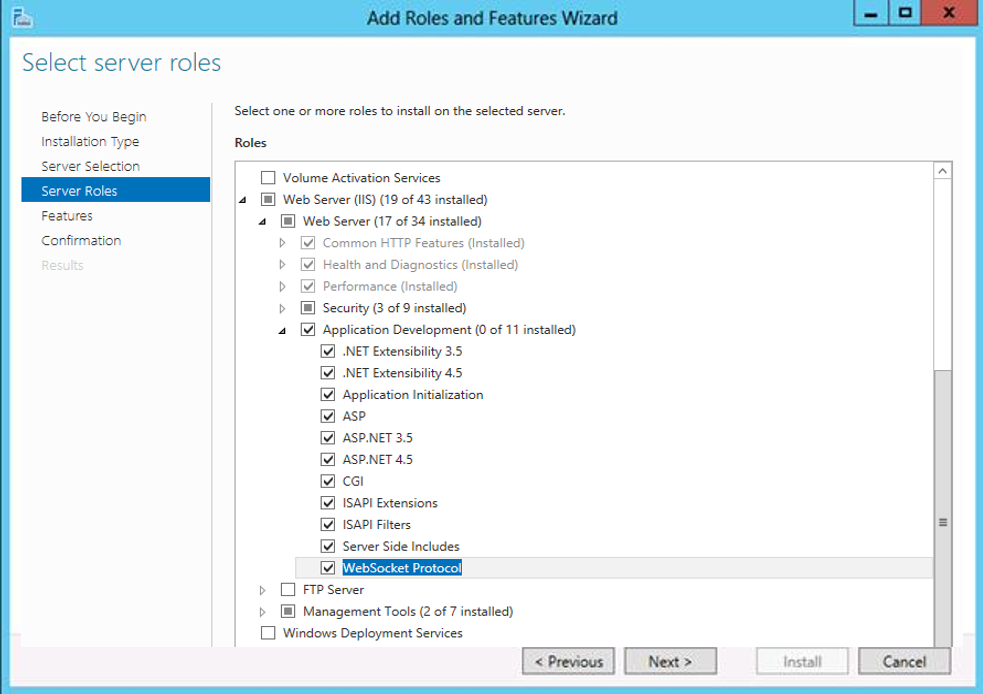Expand the FTP Server node
983x694 pixels.
(263, 590)
